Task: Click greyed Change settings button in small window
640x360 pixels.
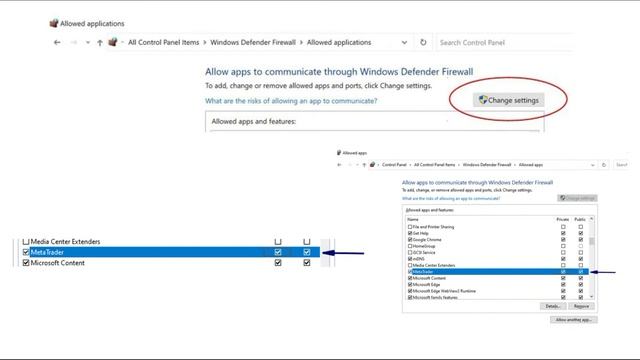Action: tap(578, 198)
